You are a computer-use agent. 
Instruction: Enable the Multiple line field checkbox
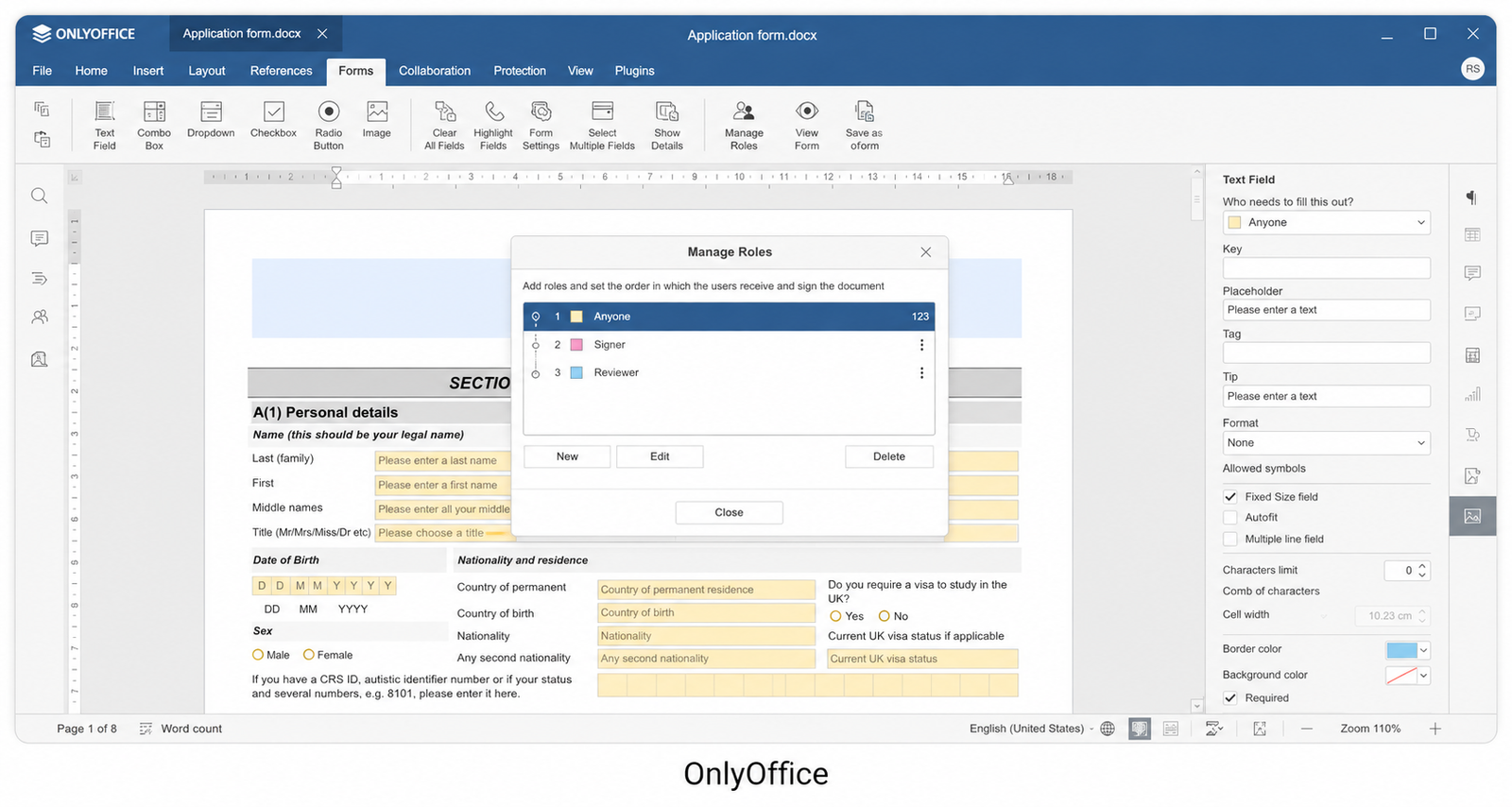point(1230,539)
